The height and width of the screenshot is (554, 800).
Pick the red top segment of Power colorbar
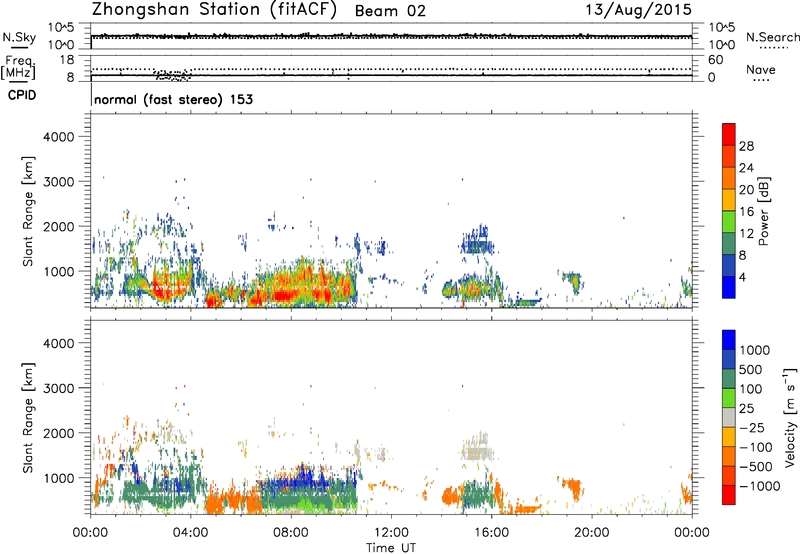point(729,135)
